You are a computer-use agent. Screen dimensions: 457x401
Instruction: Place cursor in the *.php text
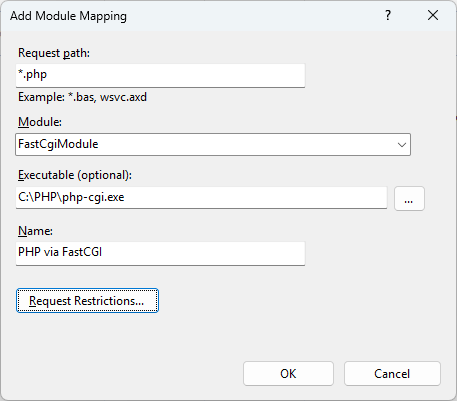[32, 74]
